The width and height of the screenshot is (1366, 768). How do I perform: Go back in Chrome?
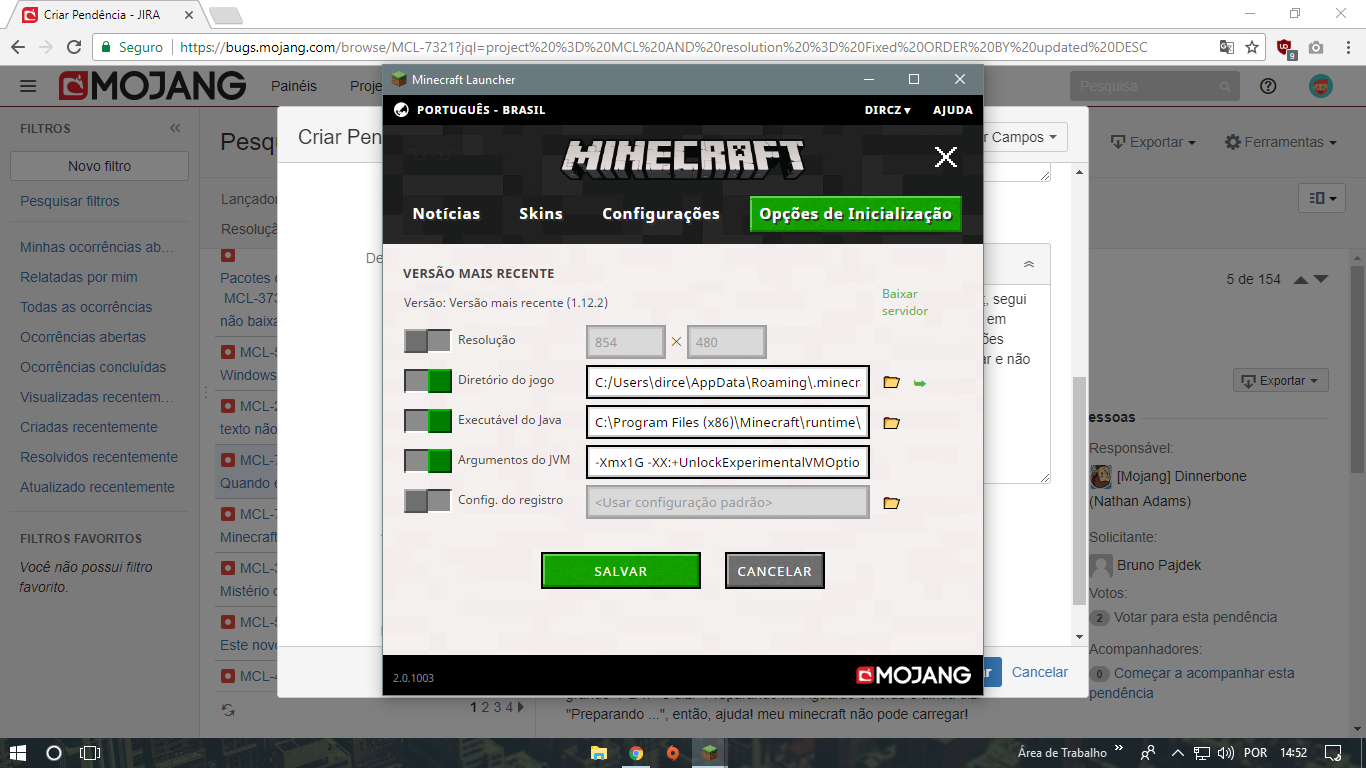tap(18, 47)
